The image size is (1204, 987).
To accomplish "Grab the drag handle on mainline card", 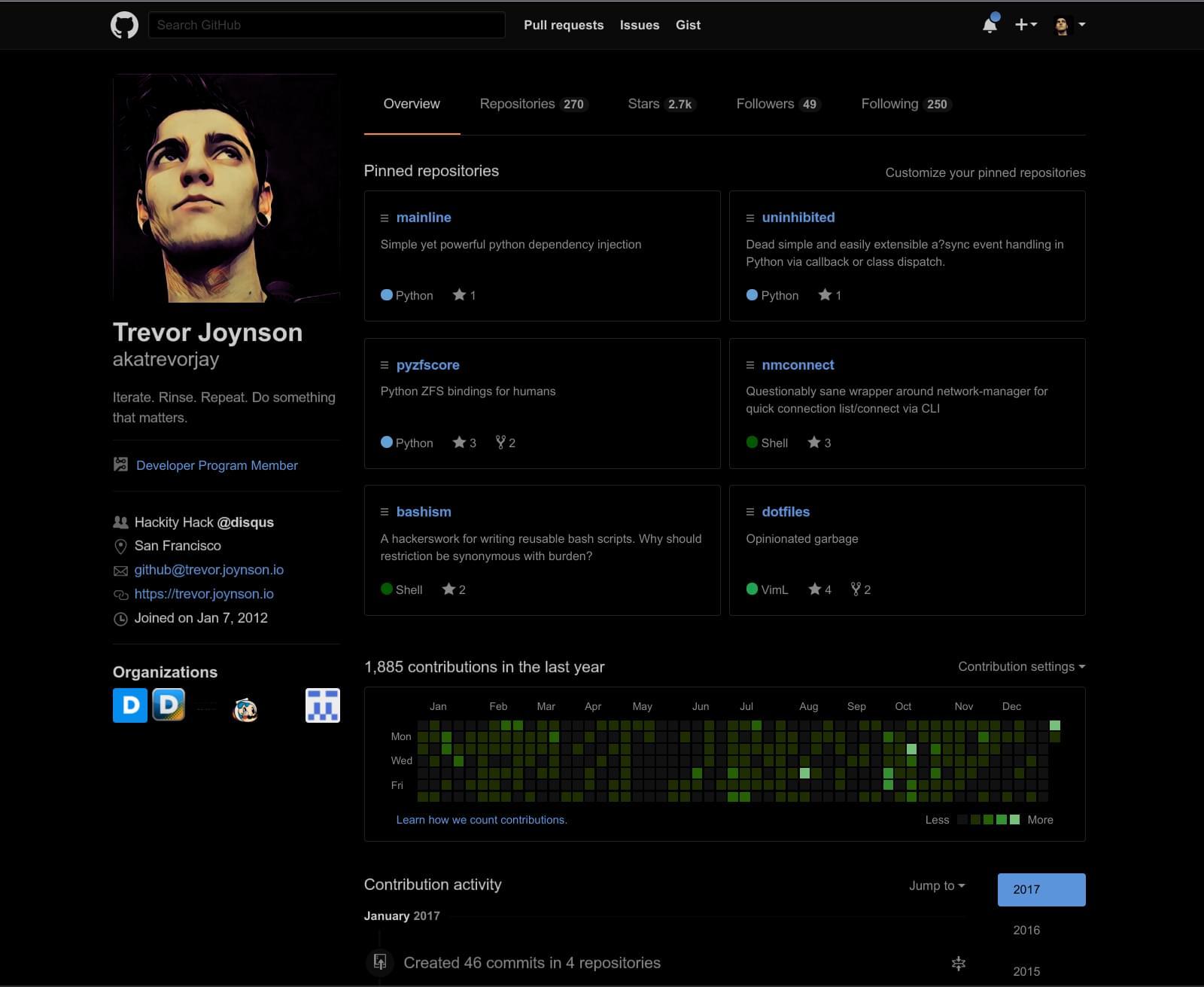I will (x=385, y=218).
